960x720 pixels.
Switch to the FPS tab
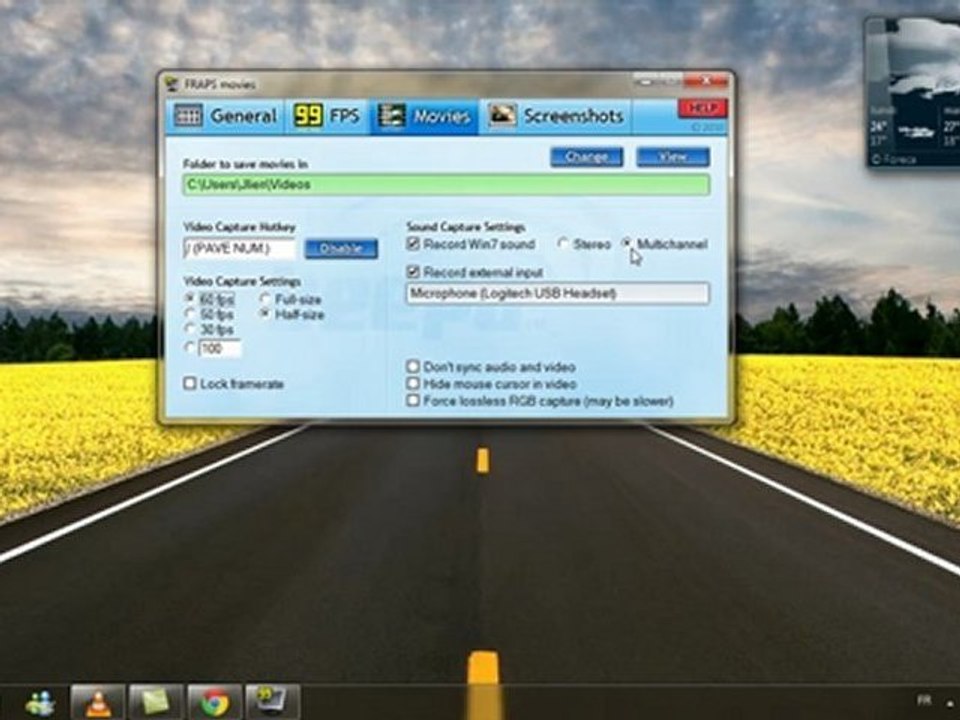click(328, 116)
